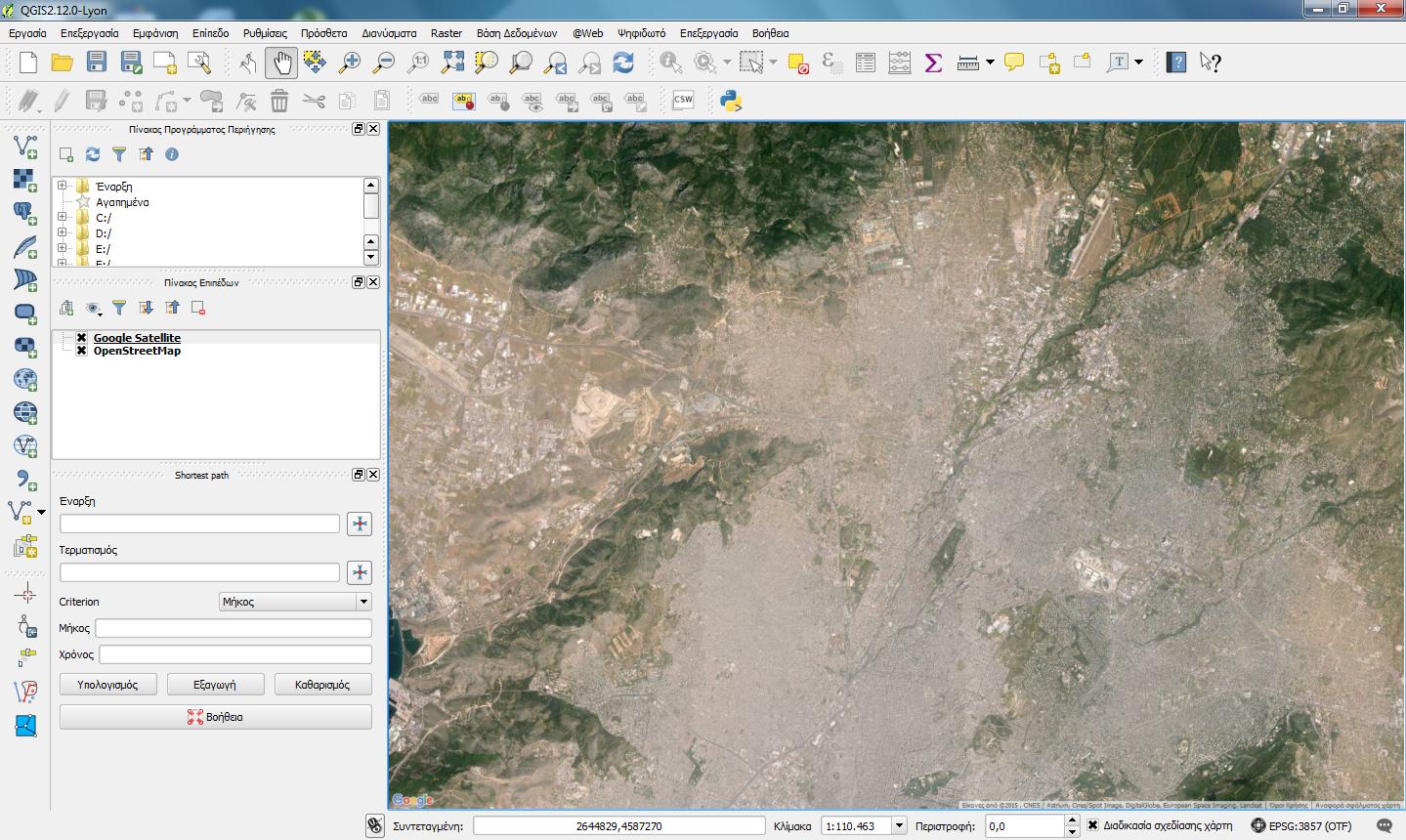
Task: Click the Καθαρισμός button
Action: 322,685
